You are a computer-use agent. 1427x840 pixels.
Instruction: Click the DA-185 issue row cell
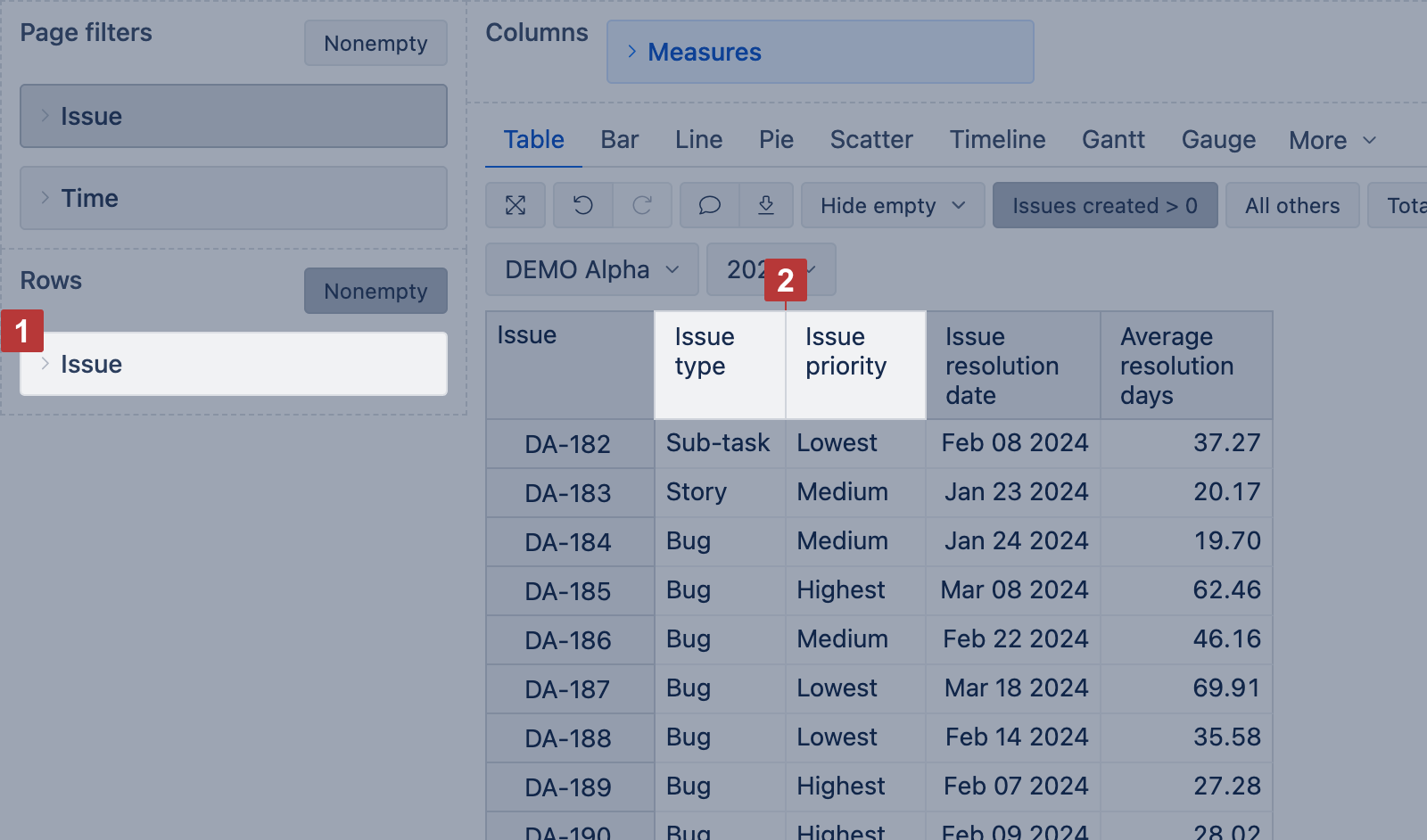pos(568,591)
